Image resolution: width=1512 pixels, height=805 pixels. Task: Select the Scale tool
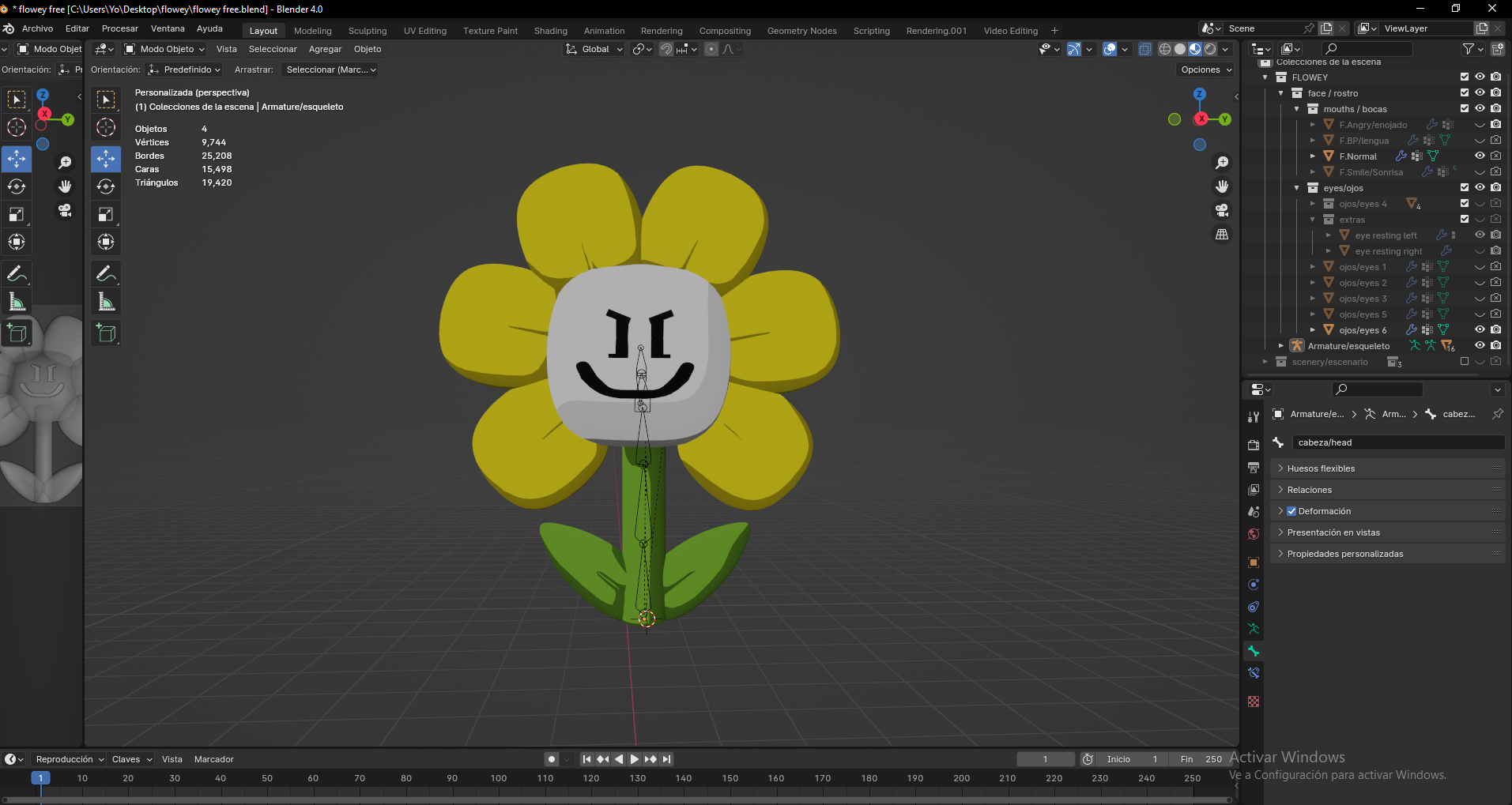tap(16, 214)
